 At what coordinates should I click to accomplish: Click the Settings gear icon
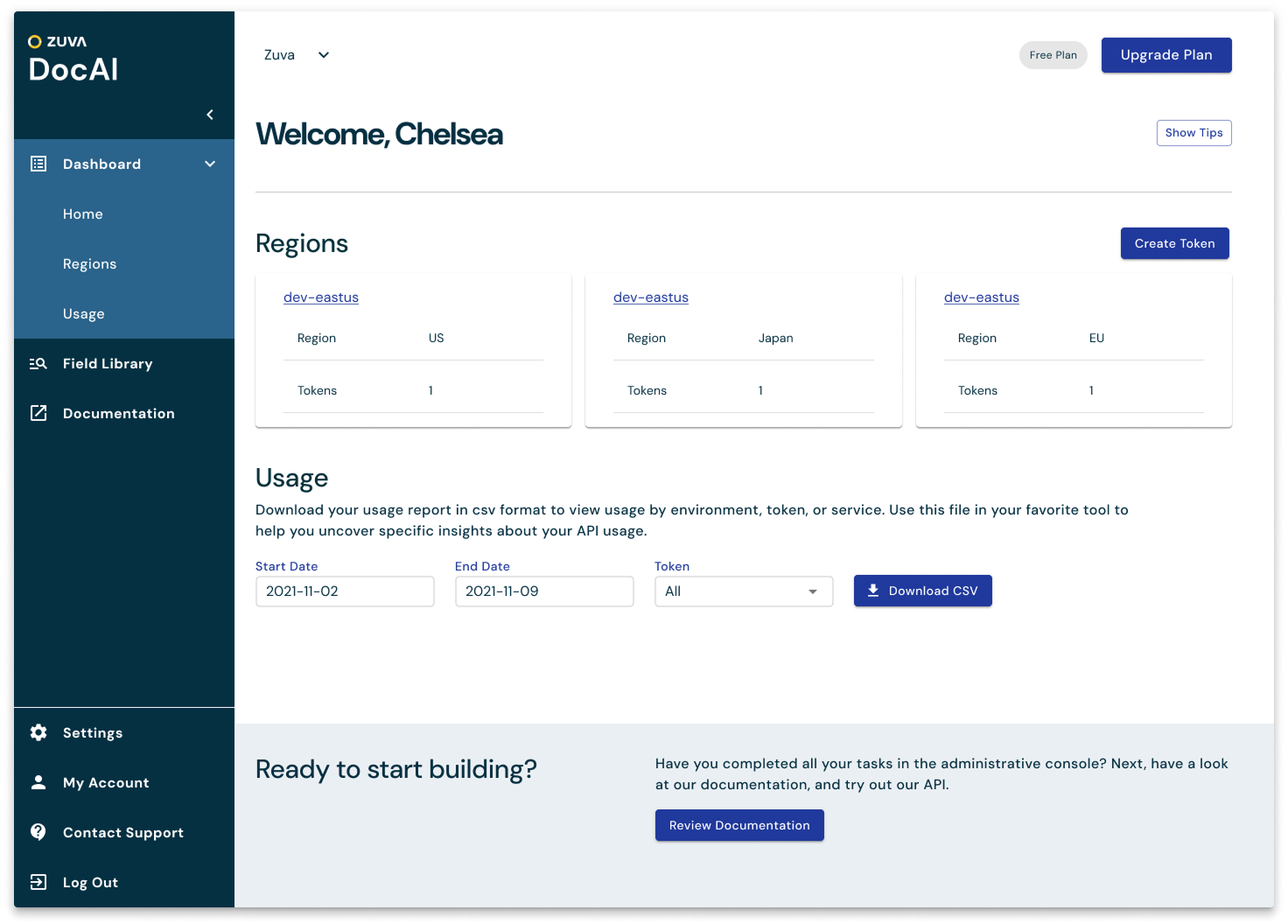pyautogui.click(x=38, y=732)
